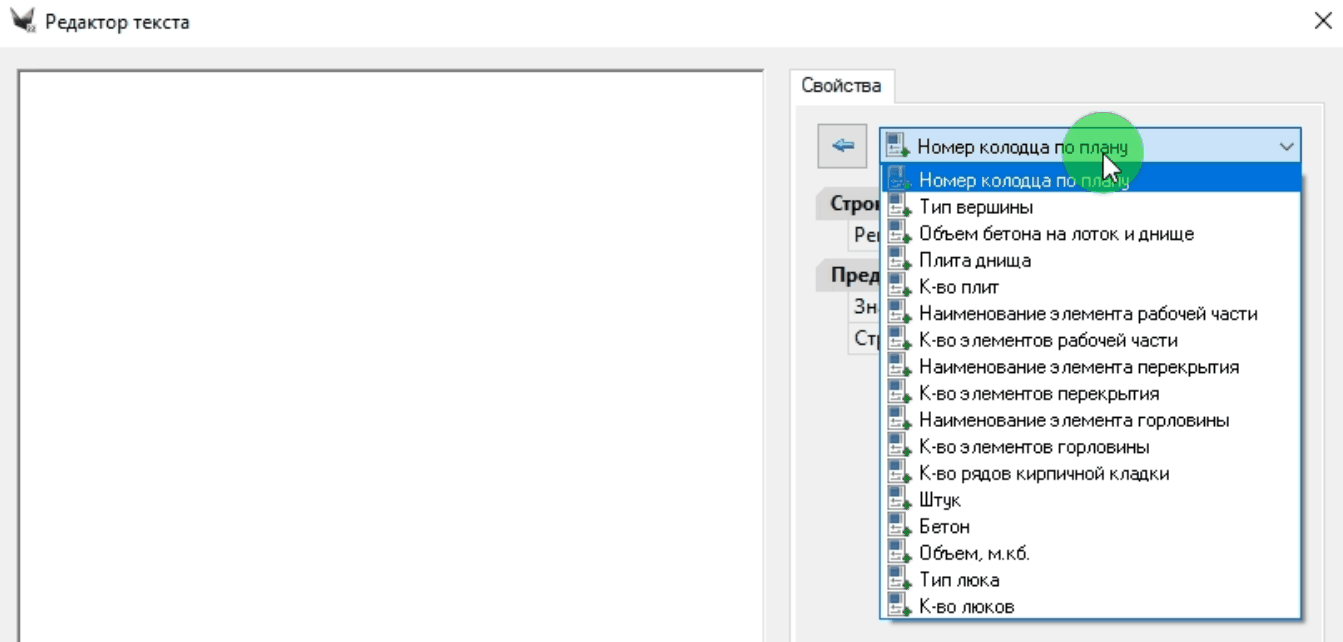Choose 'Объем бетона на лоток и днище'
The height and width of the screenshot is (642, 1343).
pos(1055,234)
